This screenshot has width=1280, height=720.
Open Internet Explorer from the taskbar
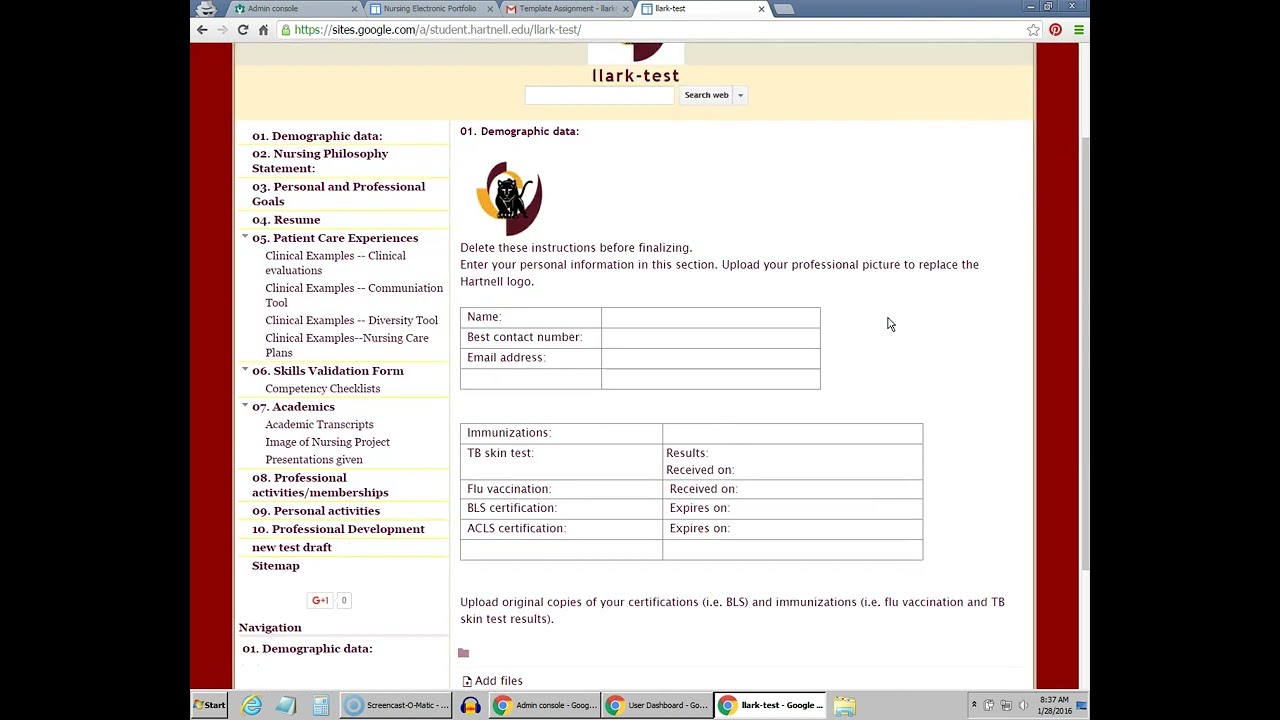(252, 706)
